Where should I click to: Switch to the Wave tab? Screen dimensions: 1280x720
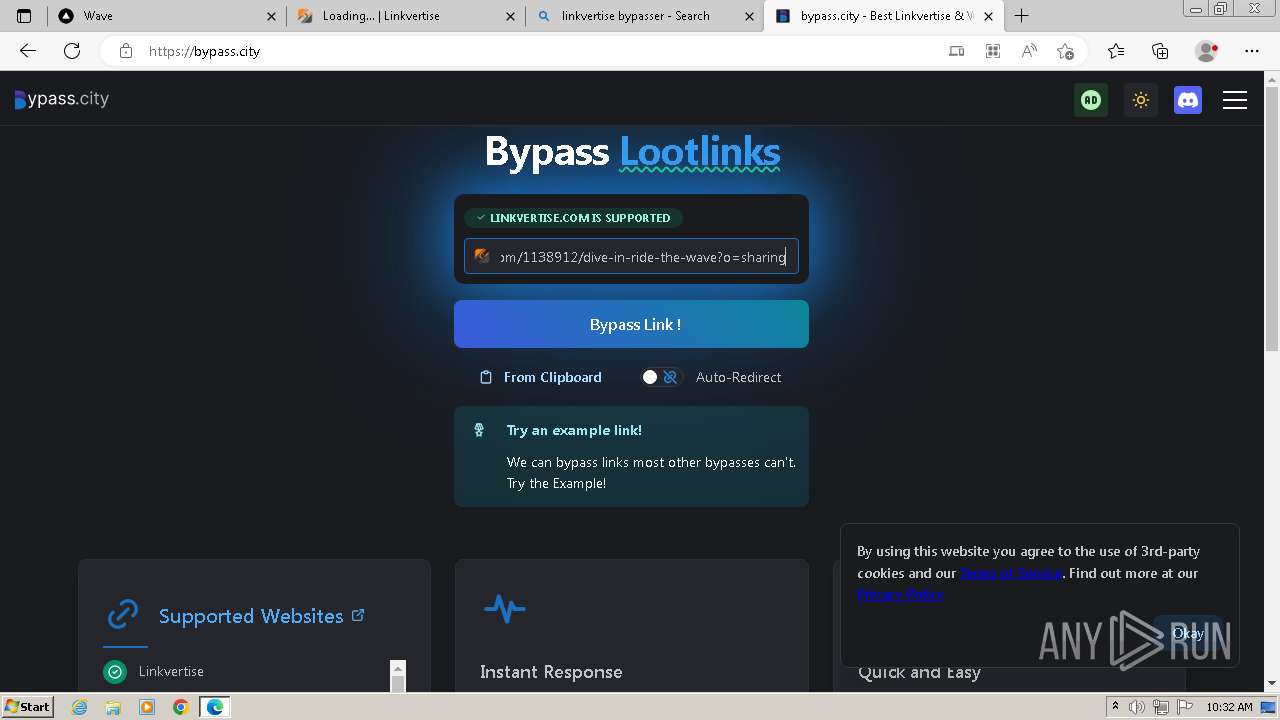(166, 16)
